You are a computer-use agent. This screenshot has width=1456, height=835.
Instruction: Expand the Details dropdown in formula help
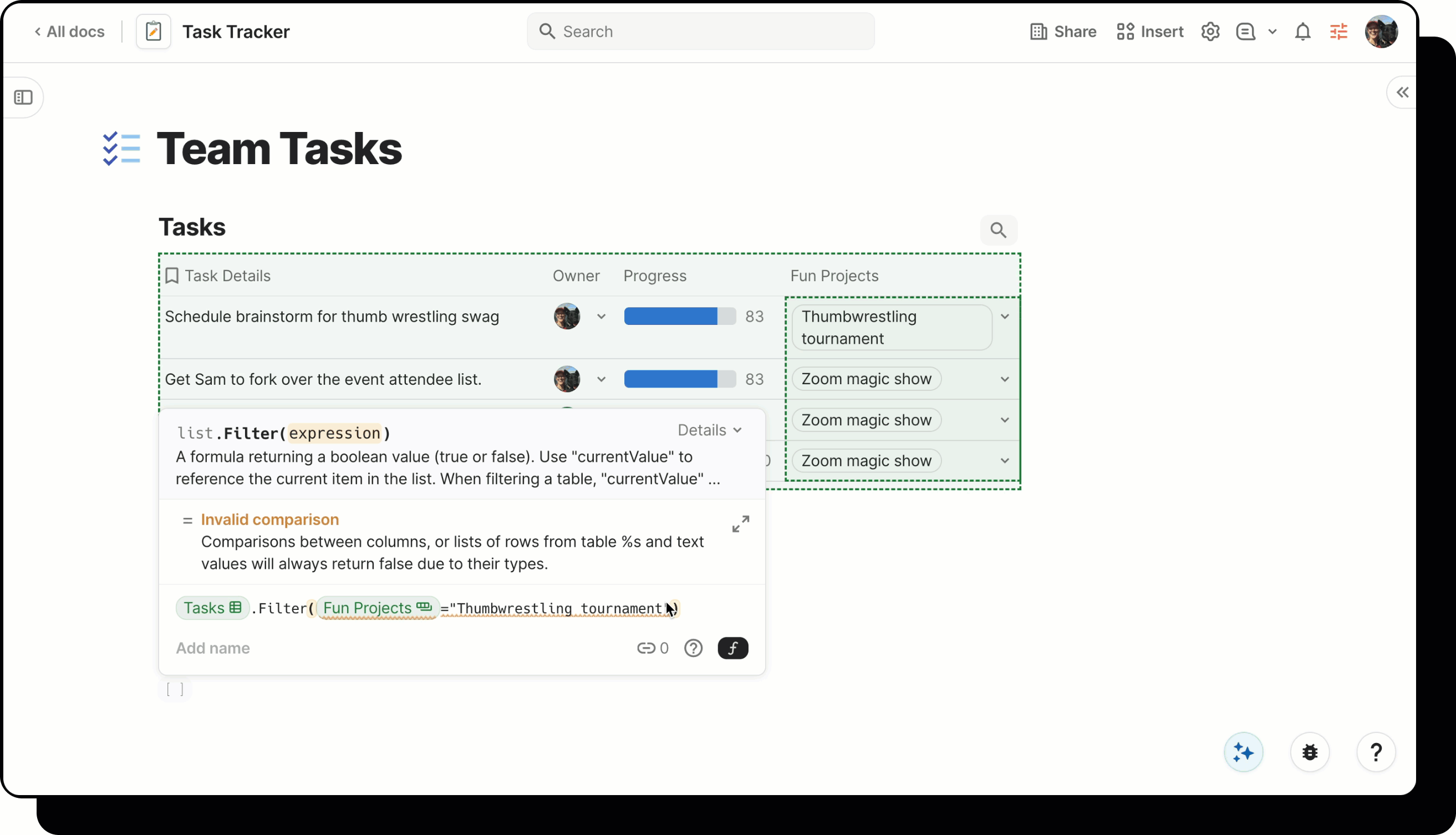pos(709,430)
